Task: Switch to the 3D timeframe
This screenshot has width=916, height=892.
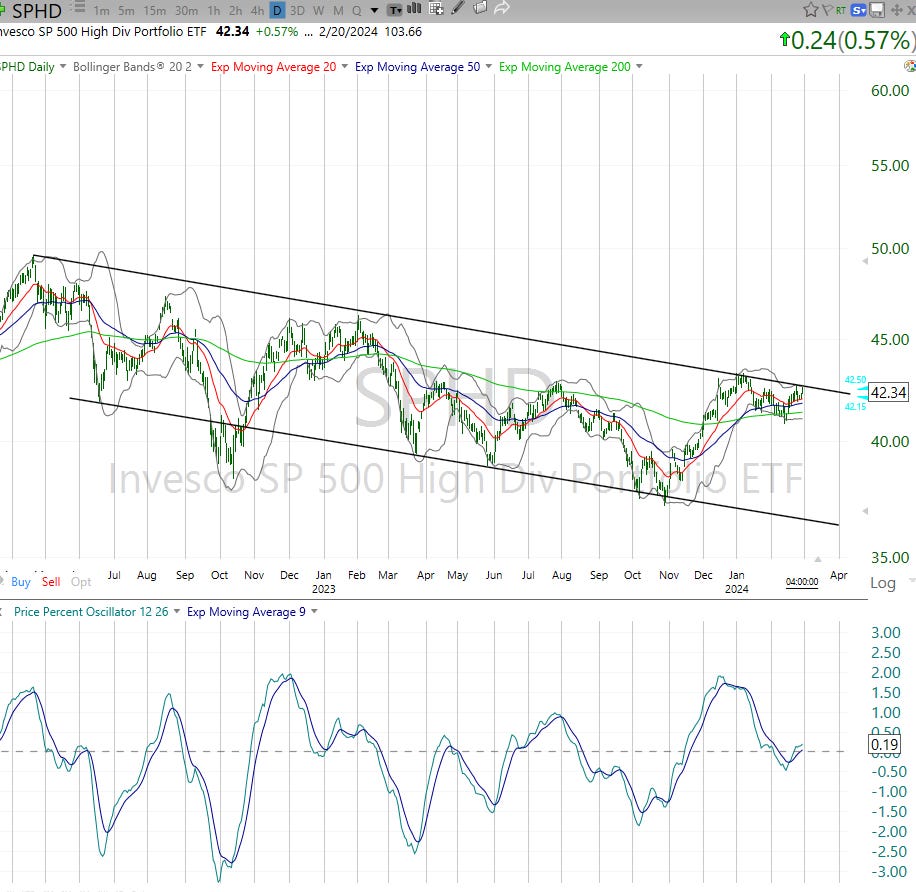Action: 297,11
